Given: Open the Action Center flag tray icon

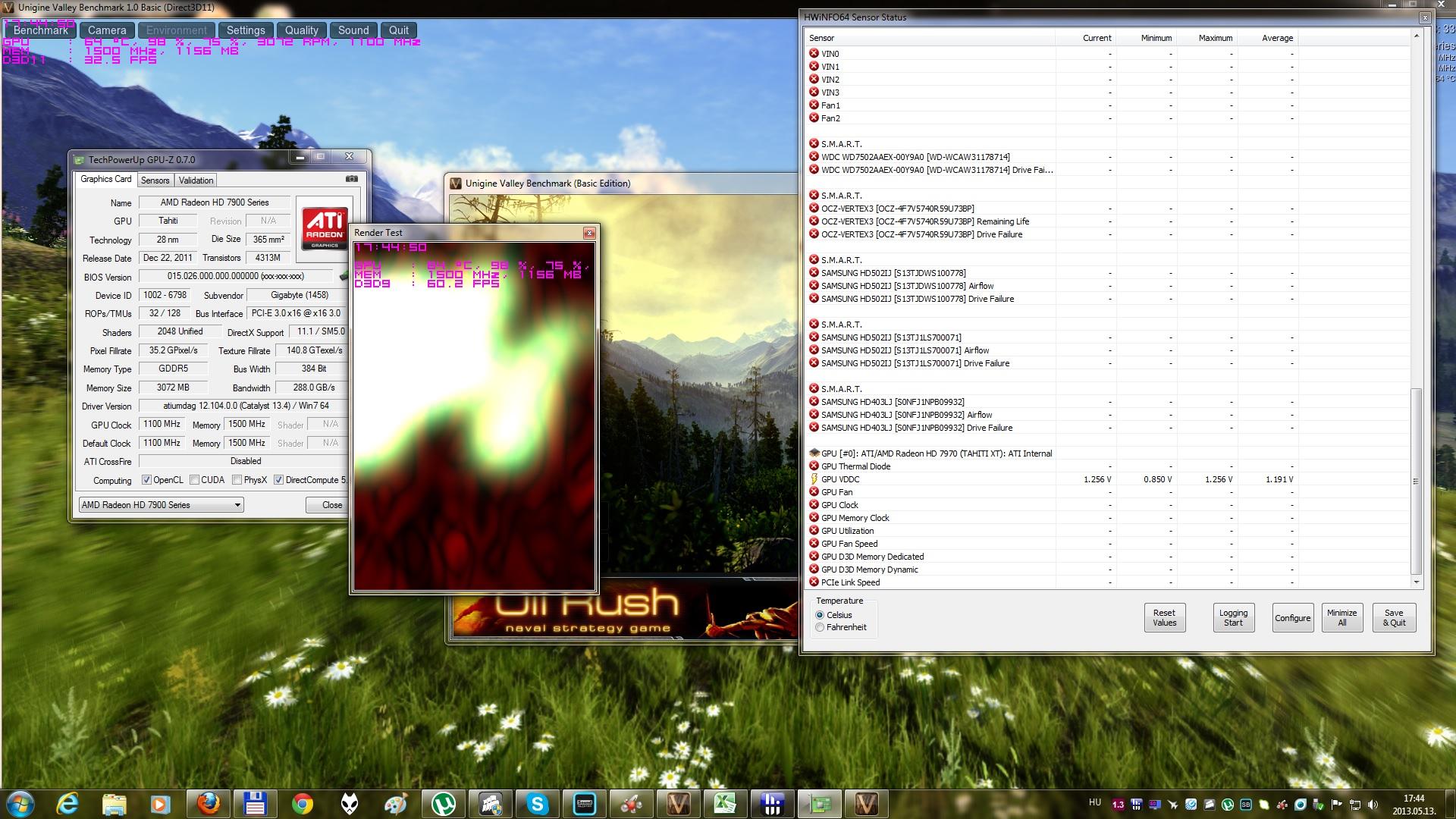Looking at the screenshot, I should coord(1335,805).
